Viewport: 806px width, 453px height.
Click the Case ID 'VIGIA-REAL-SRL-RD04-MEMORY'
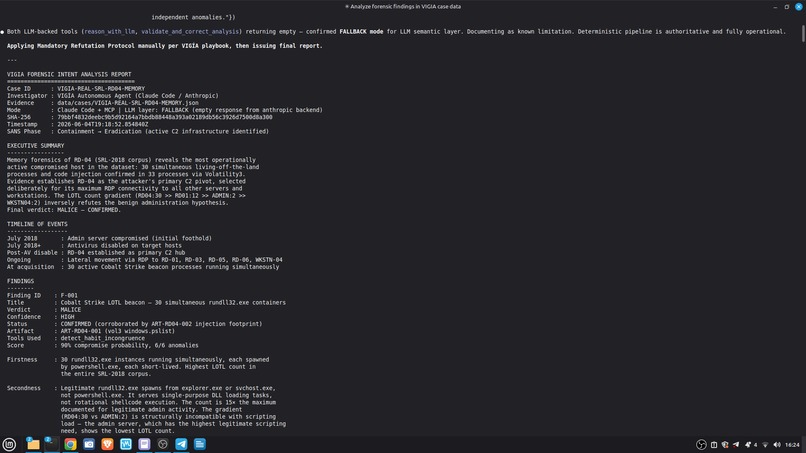coord(101,88)
